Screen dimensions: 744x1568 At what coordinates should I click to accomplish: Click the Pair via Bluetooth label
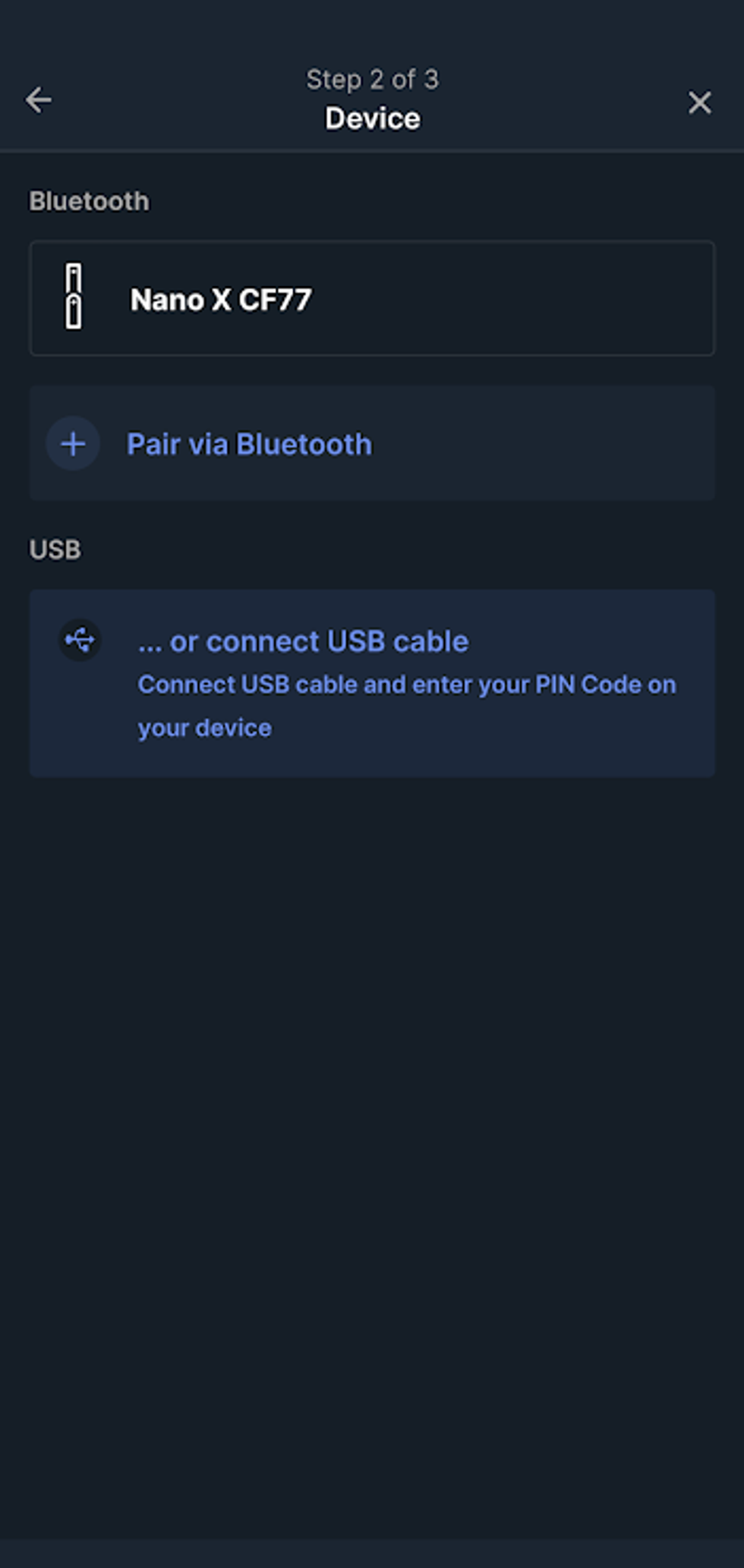(x=249, y=445)
